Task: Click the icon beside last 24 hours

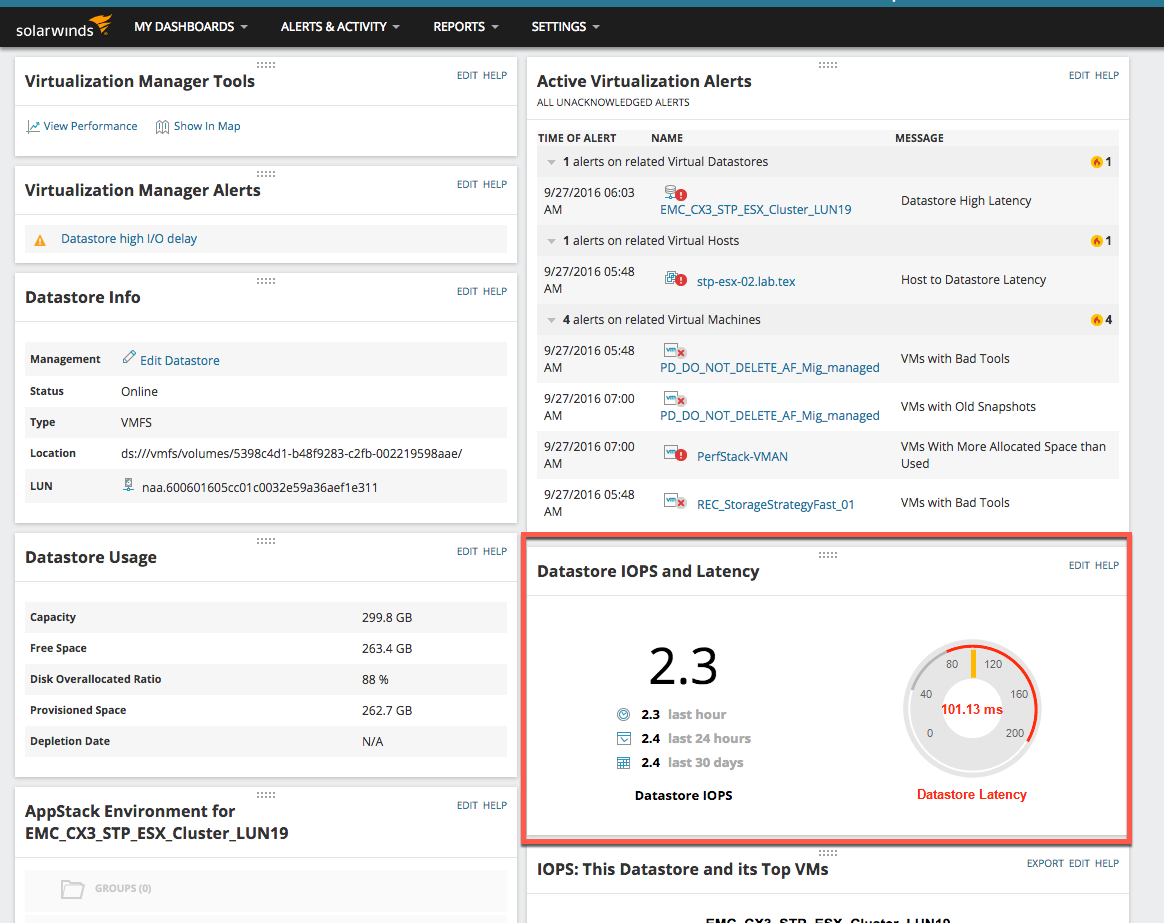Action: click(x=624, y=738)
